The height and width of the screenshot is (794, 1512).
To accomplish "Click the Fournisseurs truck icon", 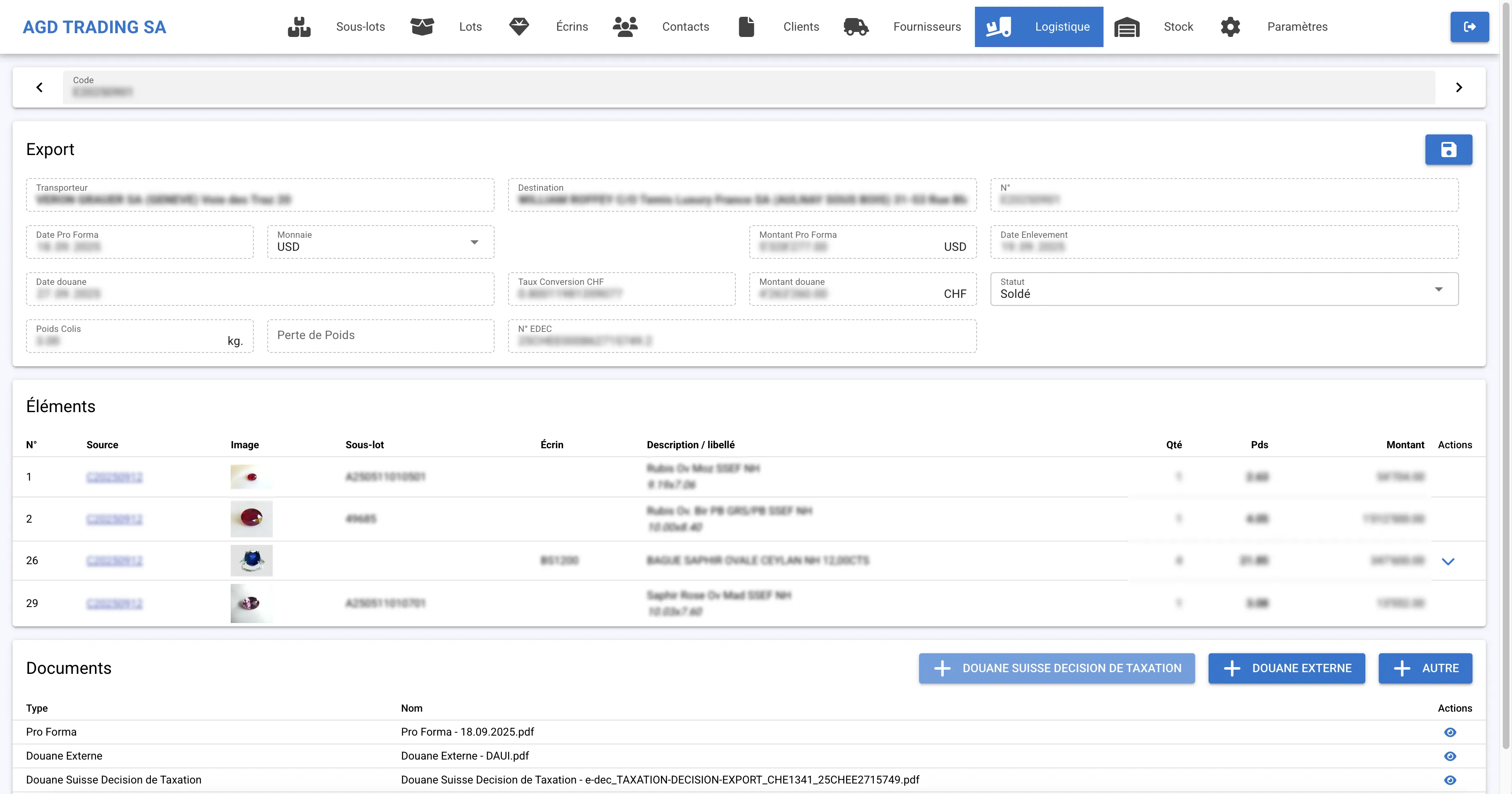I will pyautogui.click(x=855, y=27).
